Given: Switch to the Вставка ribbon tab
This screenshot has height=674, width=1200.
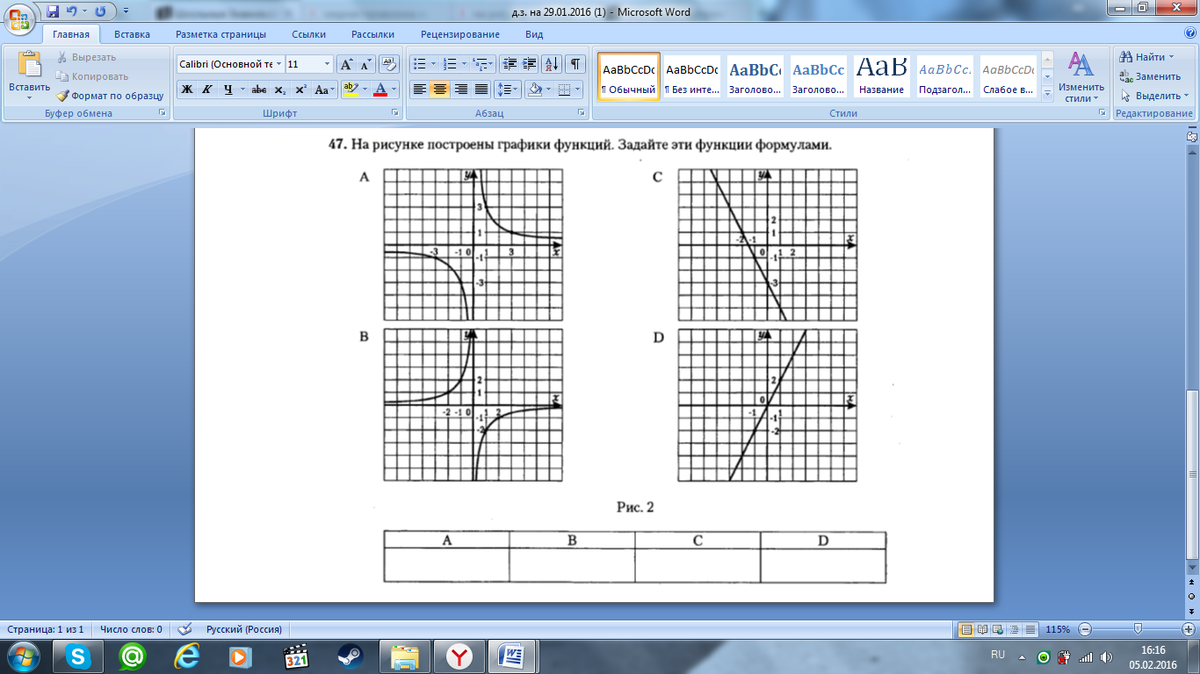Looking at the screenshot, I should pos(132,34).
